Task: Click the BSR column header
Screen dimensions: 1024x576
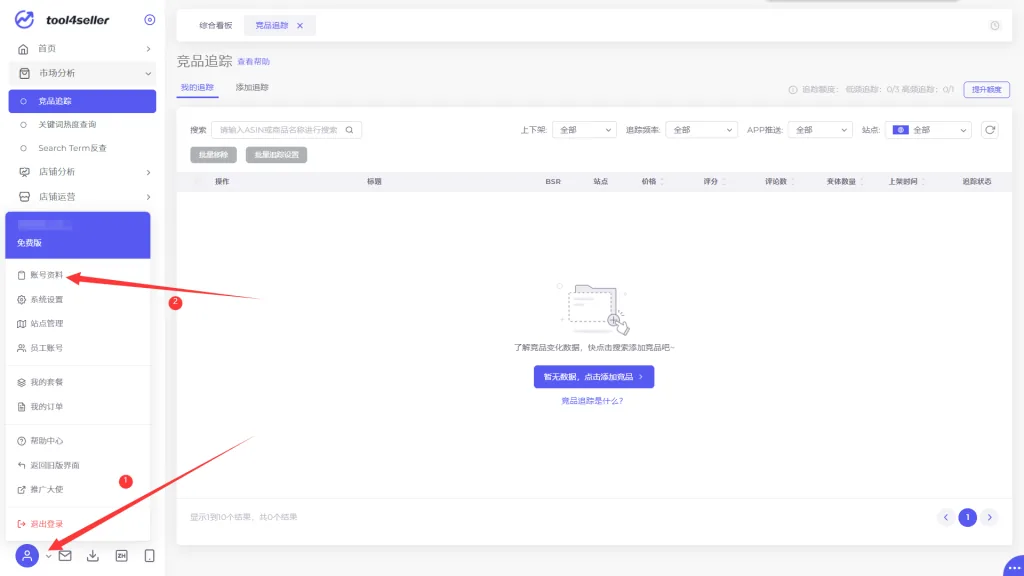Action: tap(553, 182)
